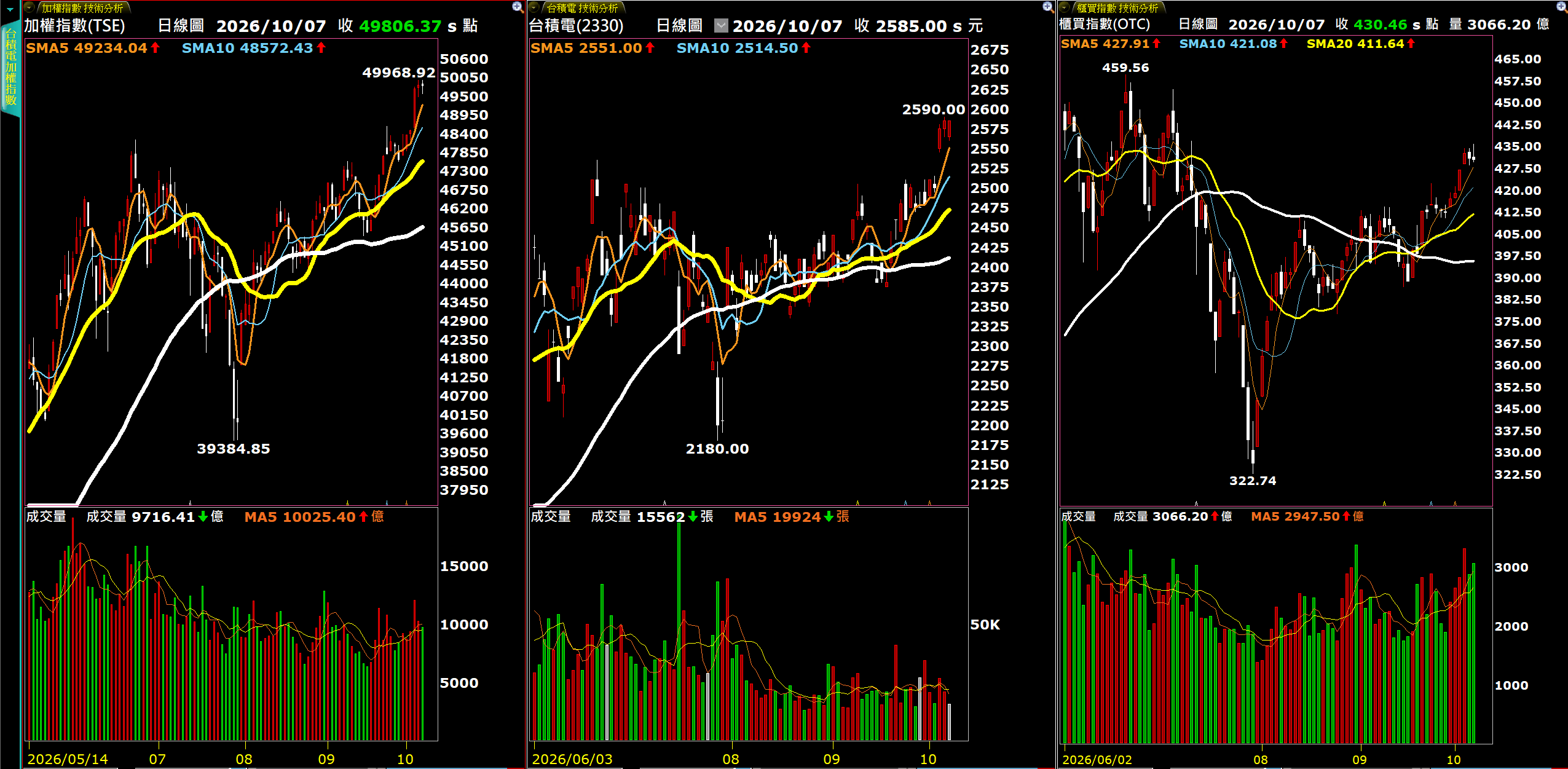The width and height of the screenshot is (1568, 769).
Task: Select SMA5 49234.04 indicator in TSE chart
Action: point(93,48)
